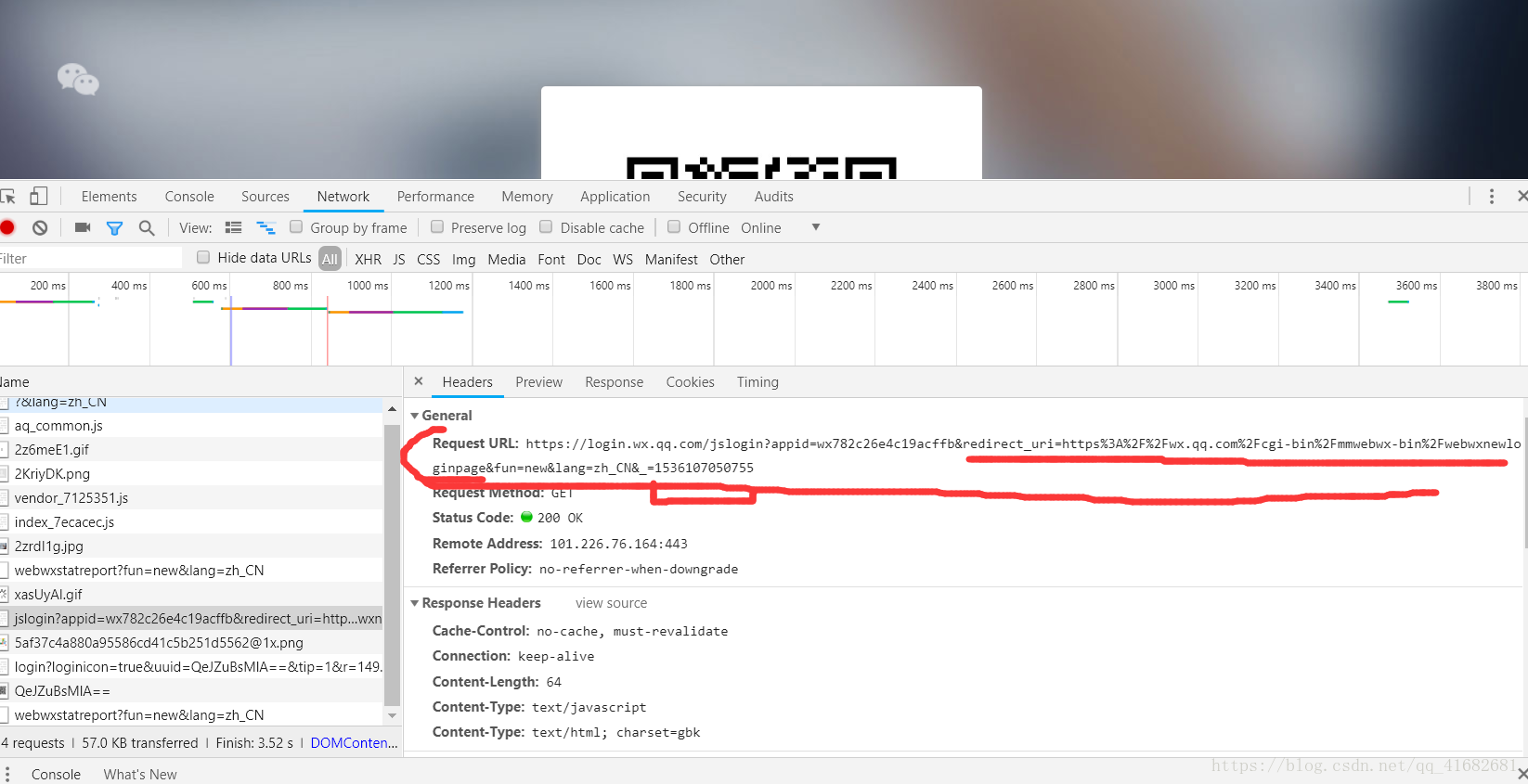Screen dimensions: 1528x784
Task: Collapse the Response Headers section
Action: [415, 603]
